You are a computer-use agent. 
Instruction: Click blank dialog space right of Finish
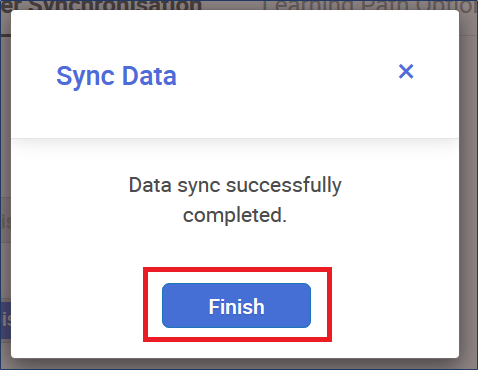click(x=395, y=305)
